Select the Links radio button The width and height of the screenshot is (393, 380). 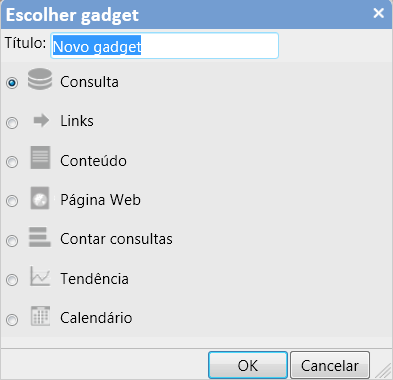[12, 123]
